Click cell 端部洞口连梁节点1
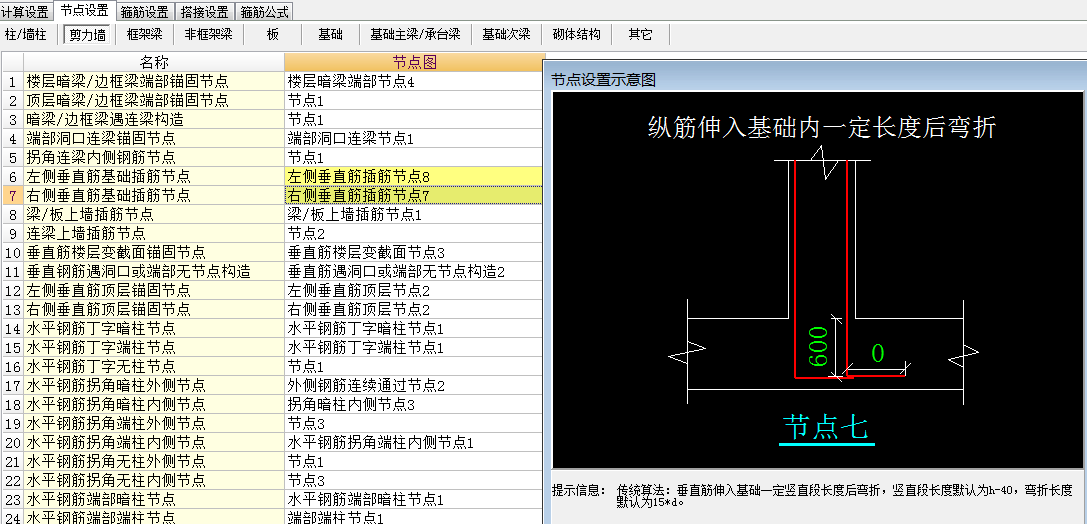This screenshot has height=524, width=1087. click(415, 139)
